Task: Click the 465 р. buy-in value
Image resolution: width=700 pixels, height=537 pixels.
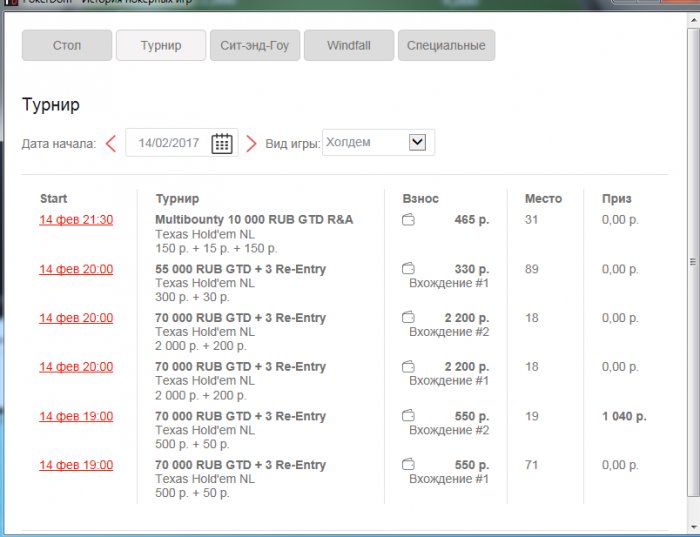Action: (472, 220)
